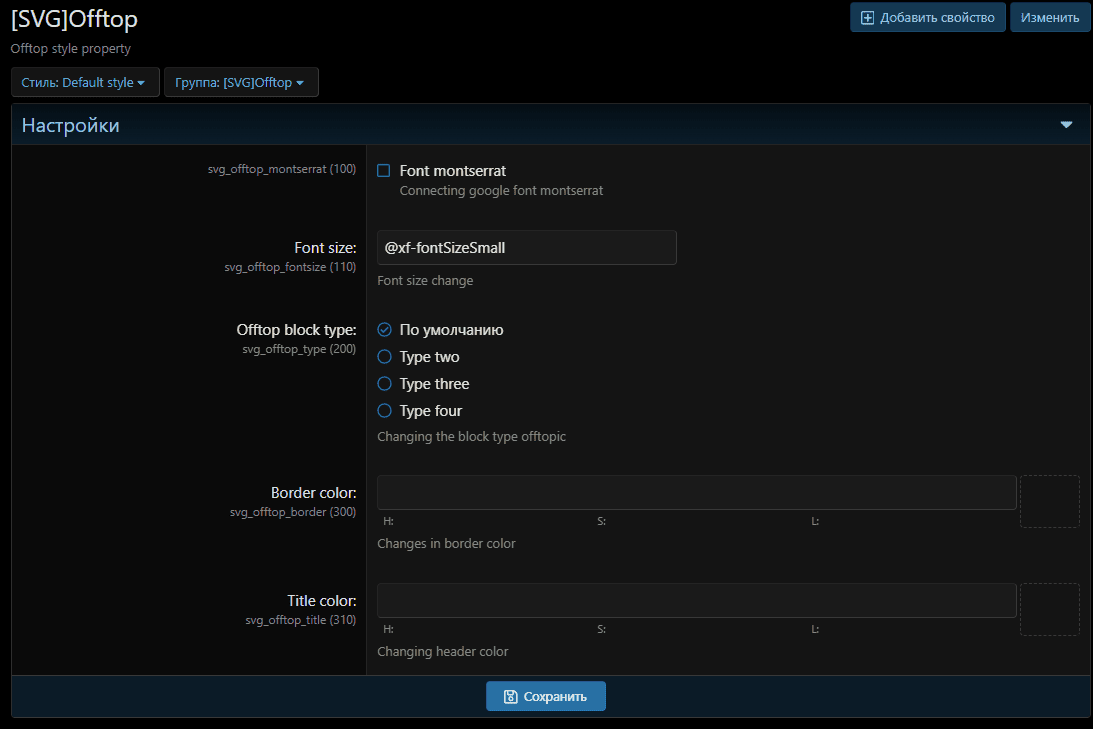
Task: Open the Стиль: Default style dropdown
Action: tap(85, 83)
